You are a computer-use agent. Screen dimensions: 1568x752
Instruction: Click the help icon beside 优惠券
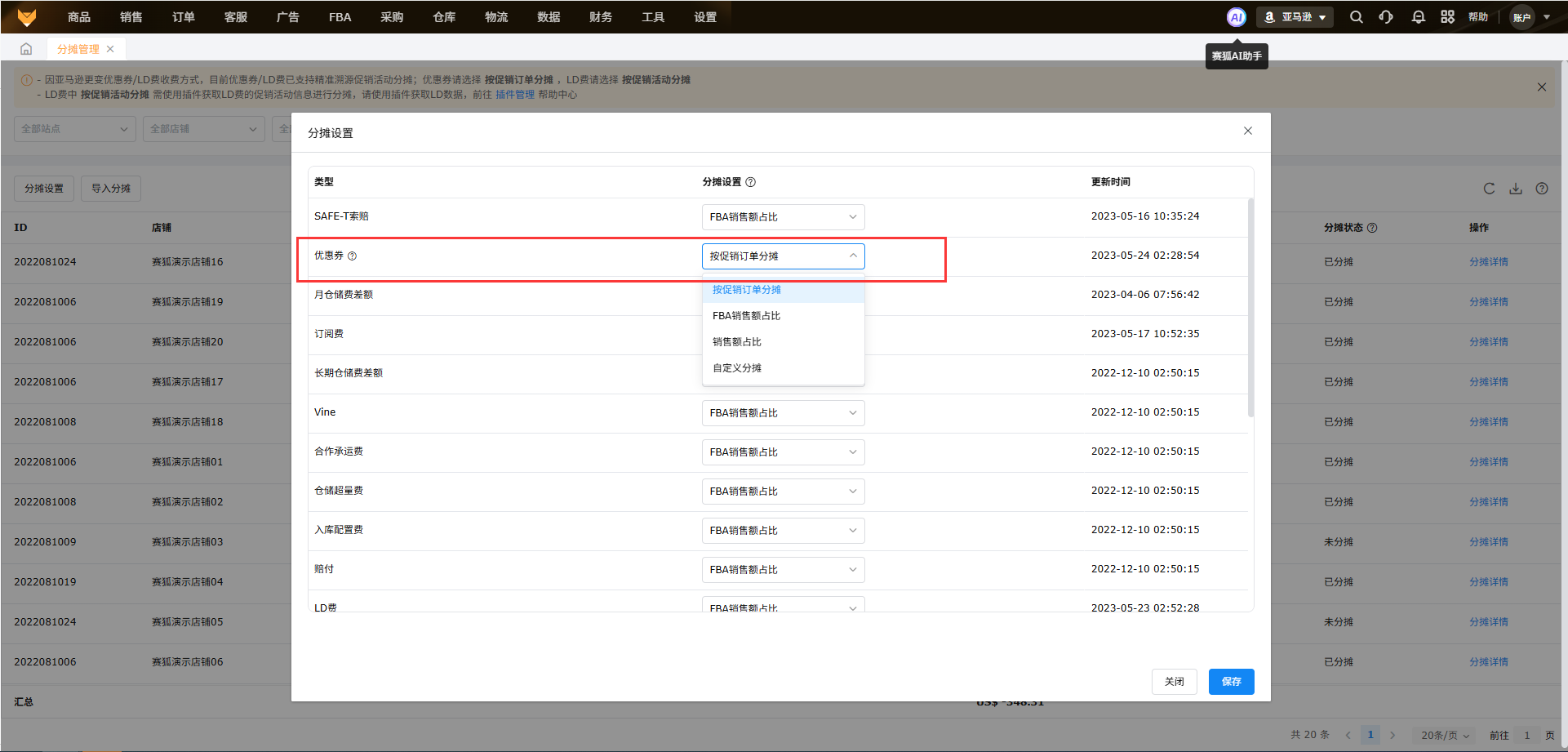click(x=353, y=256)
